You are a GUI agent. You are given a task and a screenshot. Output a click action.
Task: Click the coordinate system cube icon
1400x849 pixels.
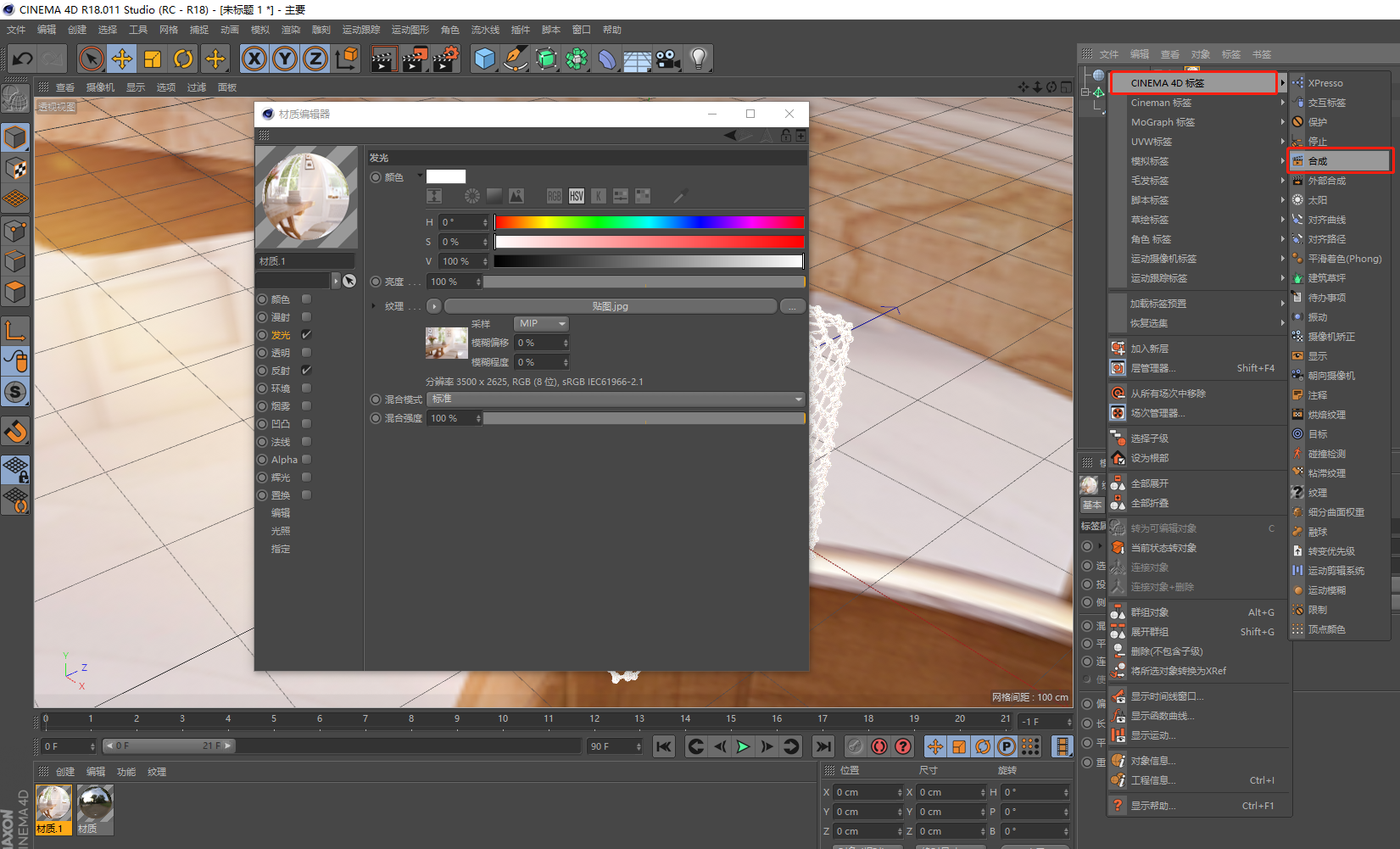[347, 59]
